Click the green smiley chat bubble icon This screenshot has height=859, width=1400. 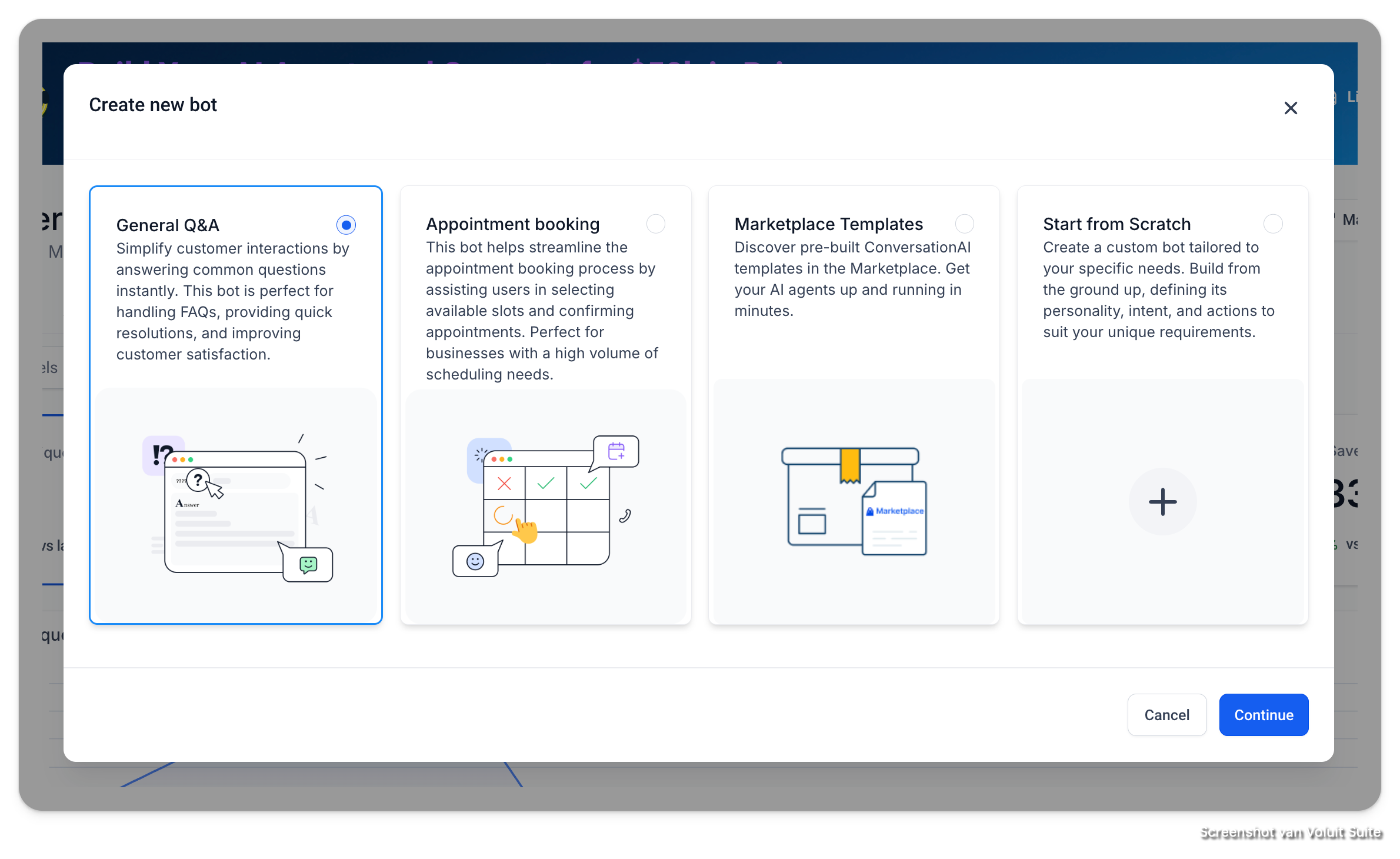coord(308,565)
